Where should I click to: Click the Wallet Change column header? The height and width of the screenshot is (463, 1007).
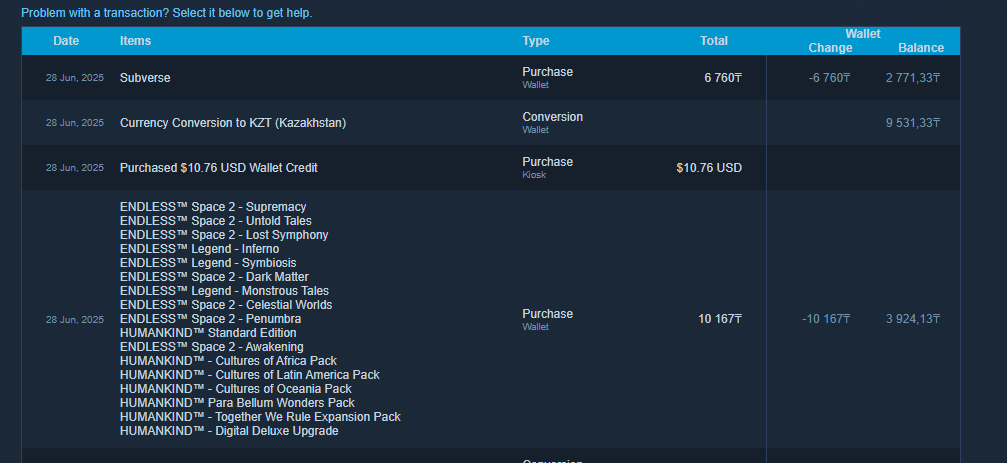pos(830,48)
